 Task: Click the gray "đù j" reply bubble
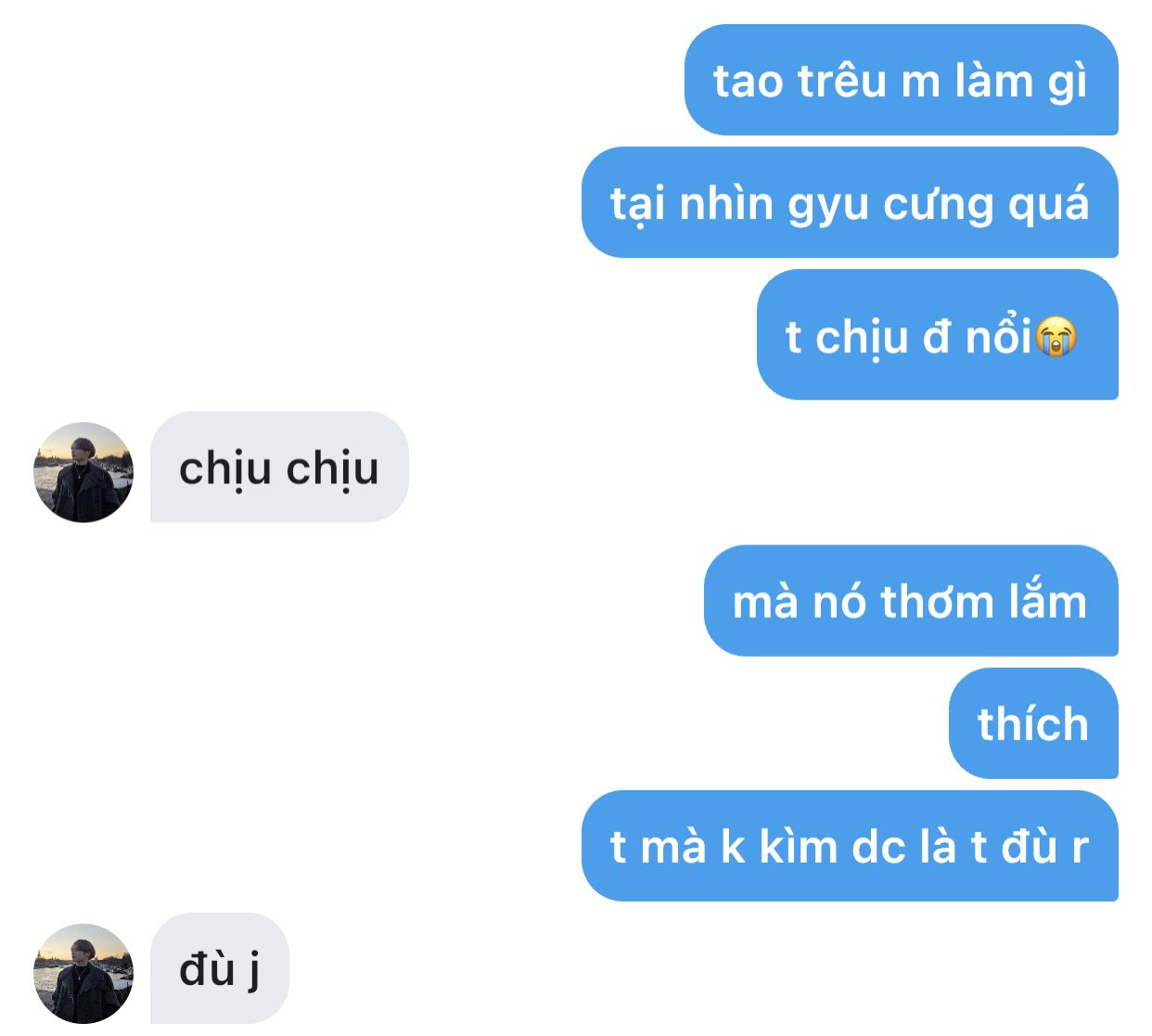click(x=220, y=968)
